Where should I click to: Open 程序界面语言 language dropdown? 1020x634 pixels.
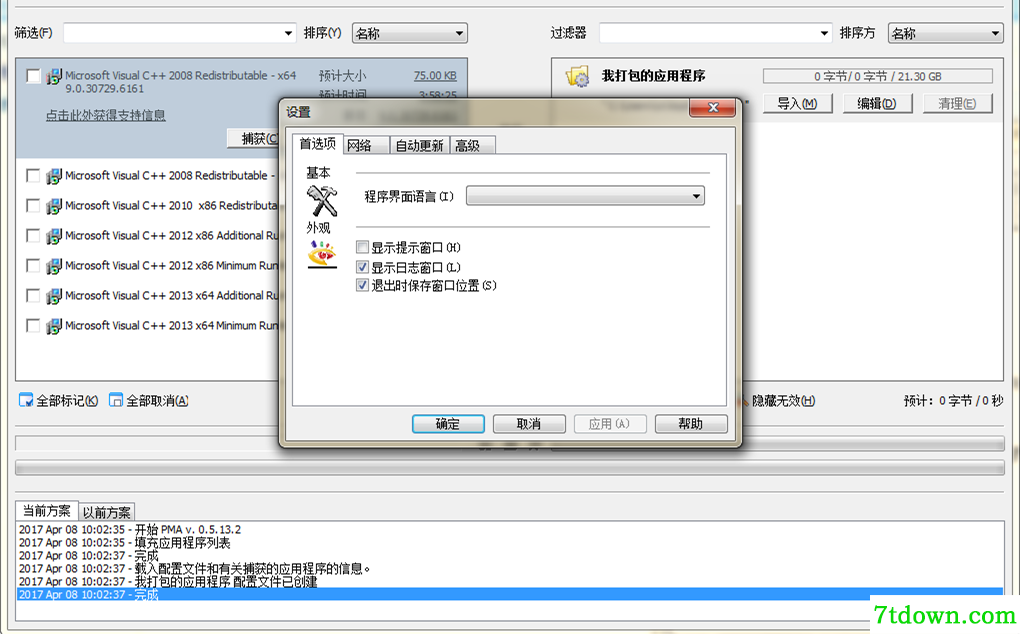(x=585, y=196)
